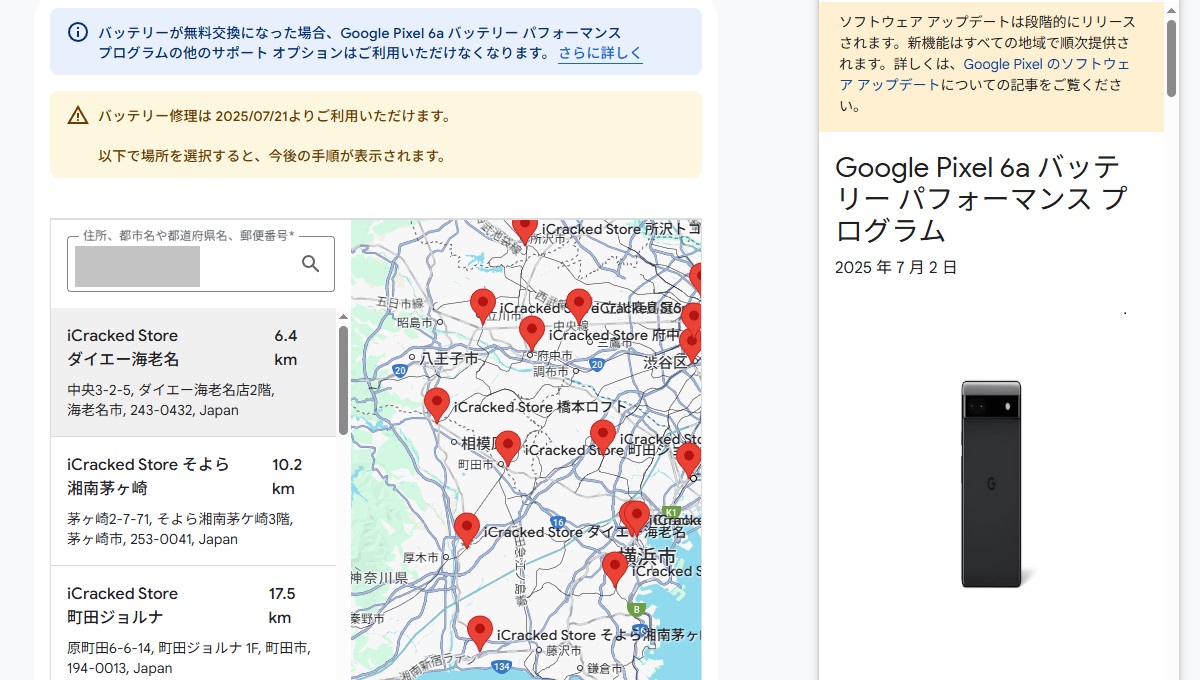This screenshot has width=1200, height=680.
Task: Click the route 134 highway shield on map
Action: (x=502, y=665)
